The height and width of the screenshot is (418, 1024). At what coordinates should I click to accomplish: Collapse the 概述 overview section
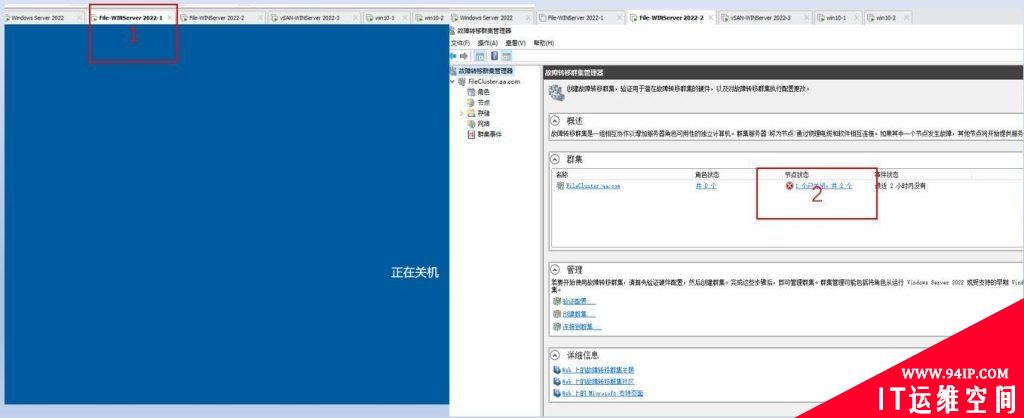point(555,121)
